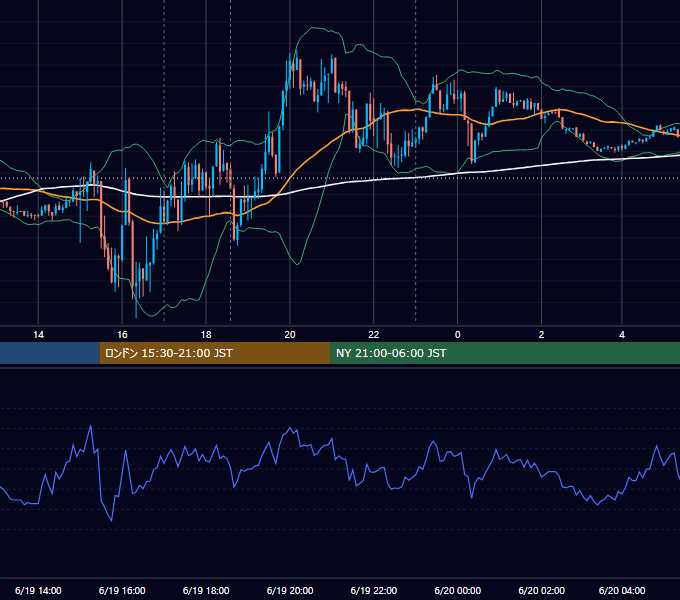
Task: Click the 6/19 18:00 date label
Action: pos(206,590)
